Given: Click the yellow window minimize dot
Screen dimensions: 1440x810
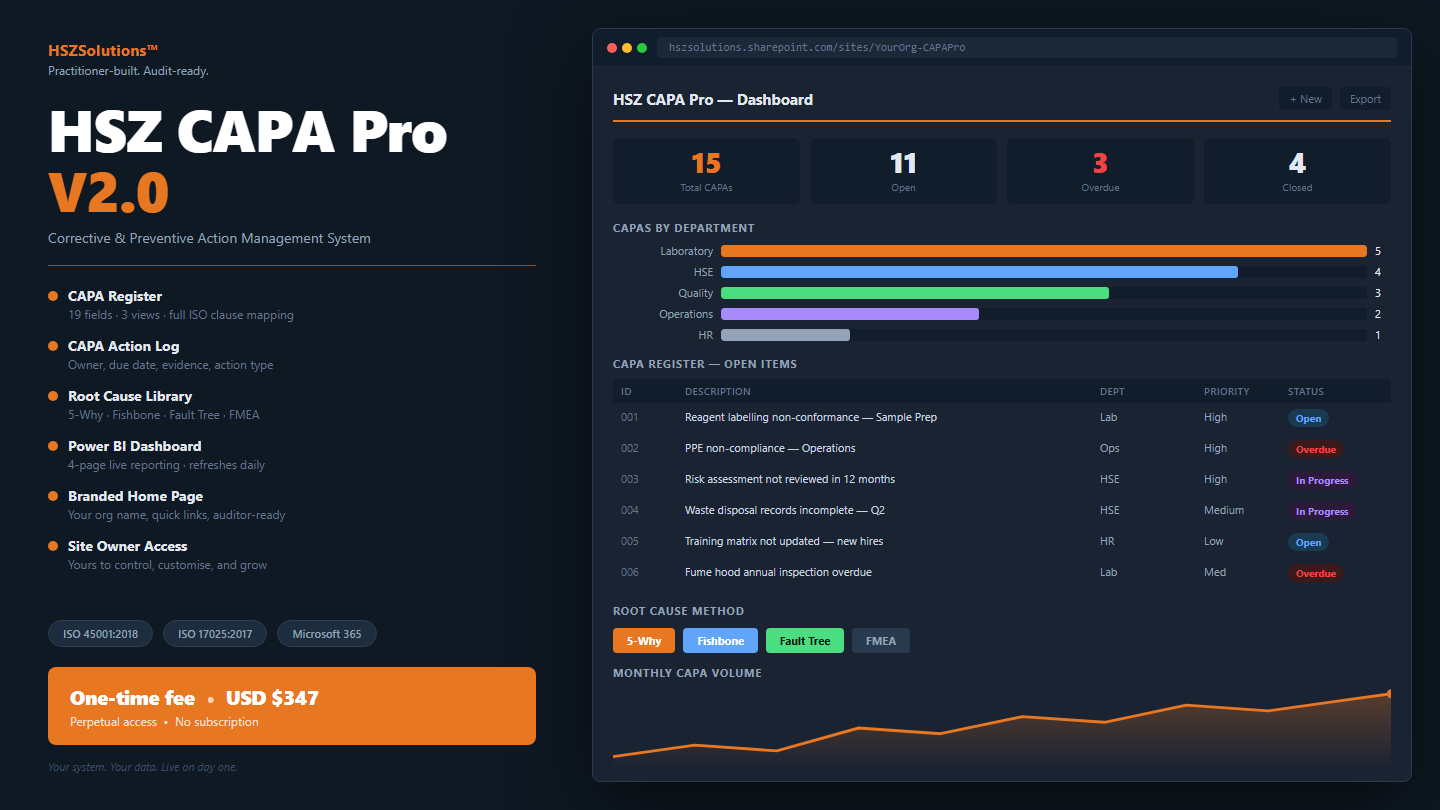Looking at the screenshot, I should (627, 47).
